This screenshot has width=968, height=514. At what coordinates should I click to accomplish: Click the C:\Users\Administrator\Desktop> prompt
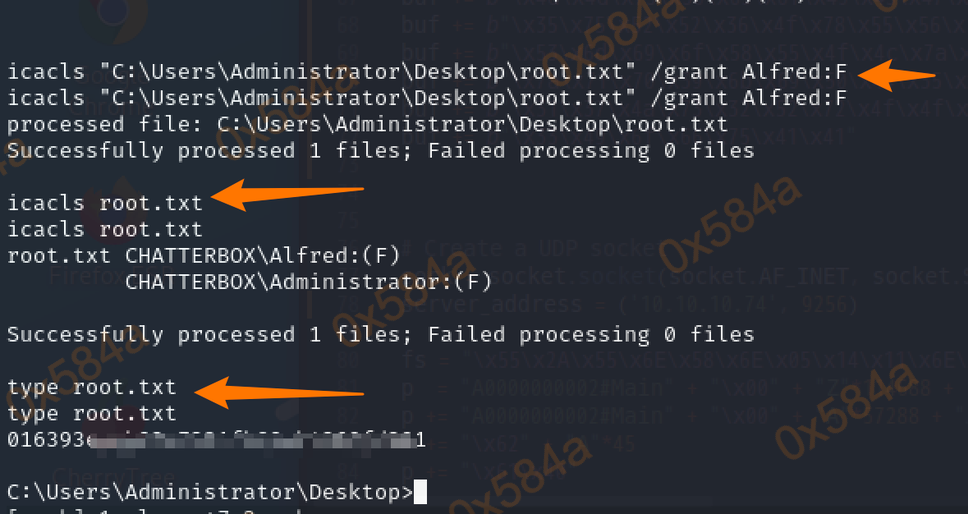[209, 492]
